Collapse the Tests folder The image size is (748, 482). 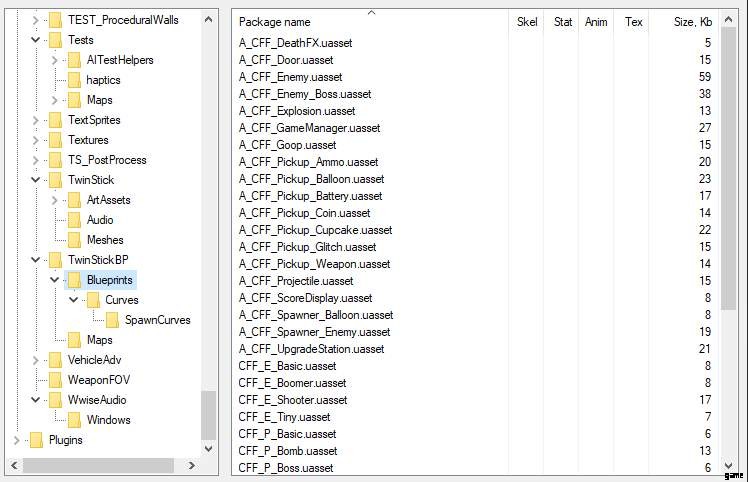click(35, 40)
